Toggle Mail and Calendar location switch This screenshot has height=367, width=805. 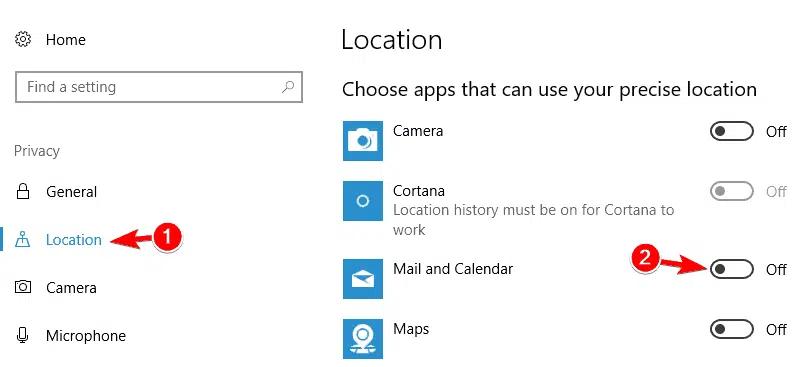point(732,269)
